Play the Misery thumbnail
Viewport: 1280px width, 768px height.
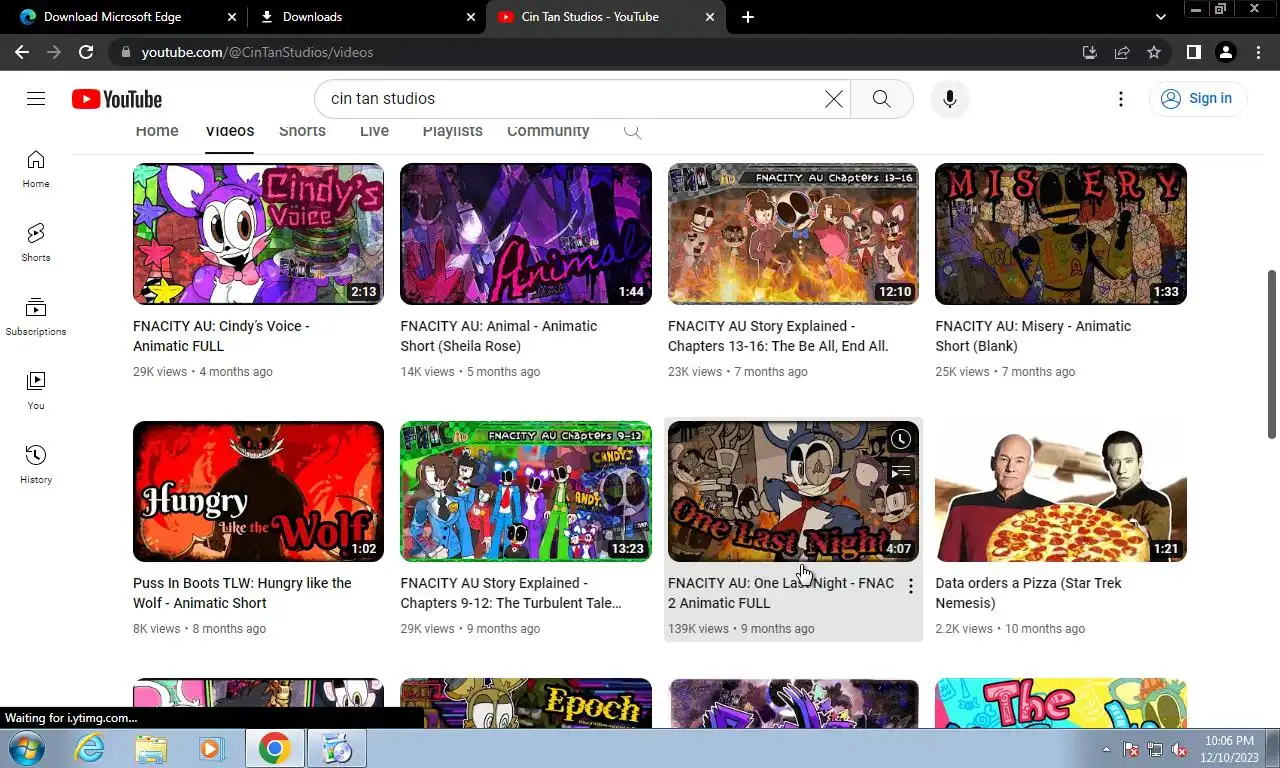pos(1061,234)
